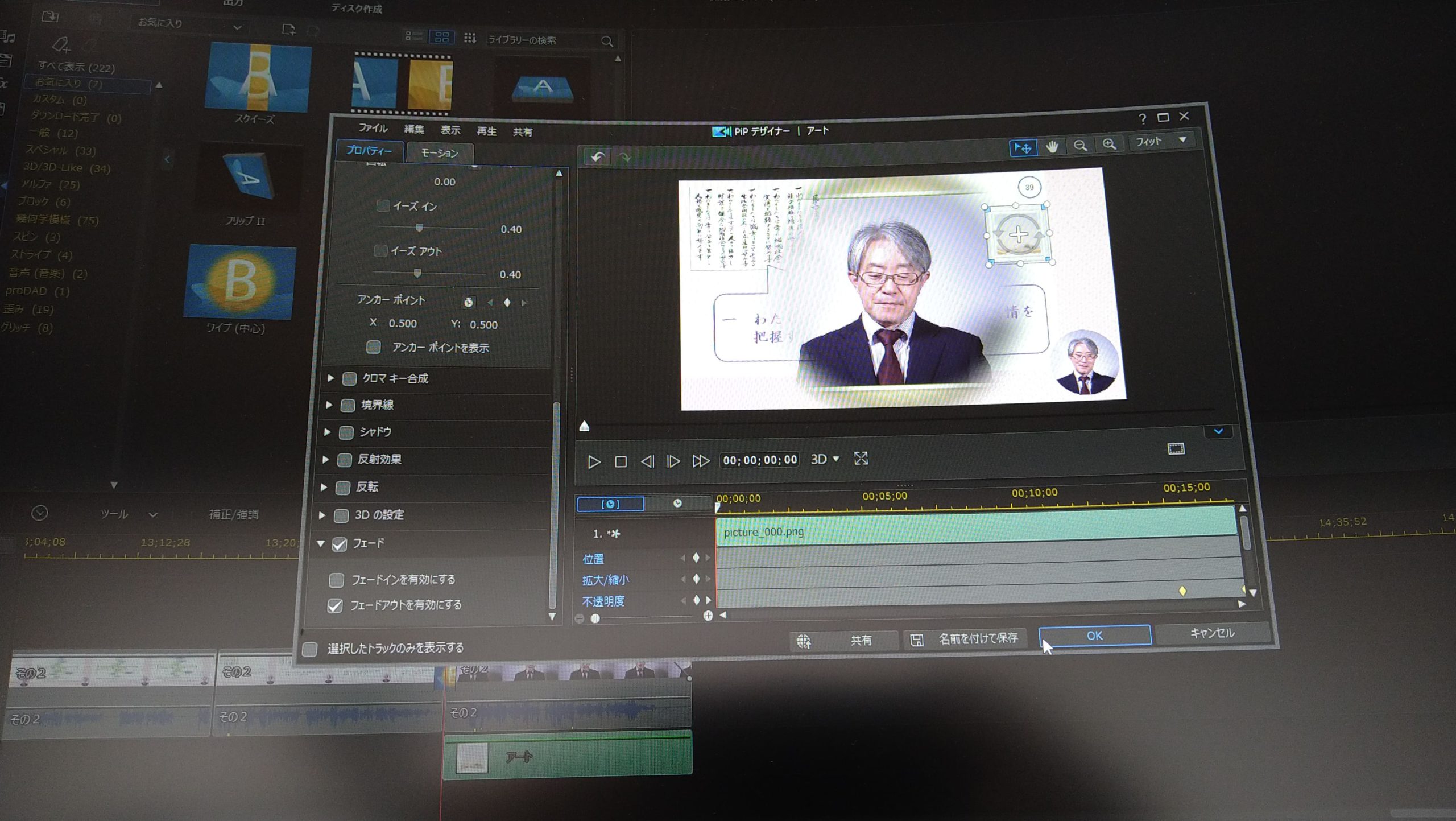
Task: Click the search icon in library
Action: pyautogui.click(x=607, y=42)
